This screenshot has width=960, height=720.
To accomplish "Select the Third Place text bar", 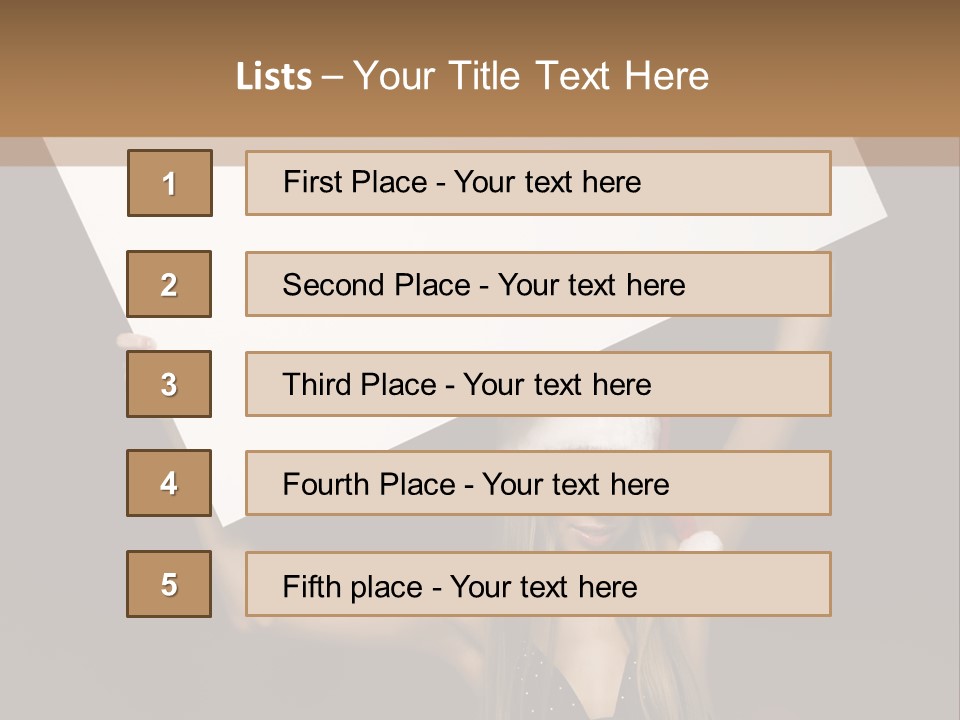I will pos(538,384).
